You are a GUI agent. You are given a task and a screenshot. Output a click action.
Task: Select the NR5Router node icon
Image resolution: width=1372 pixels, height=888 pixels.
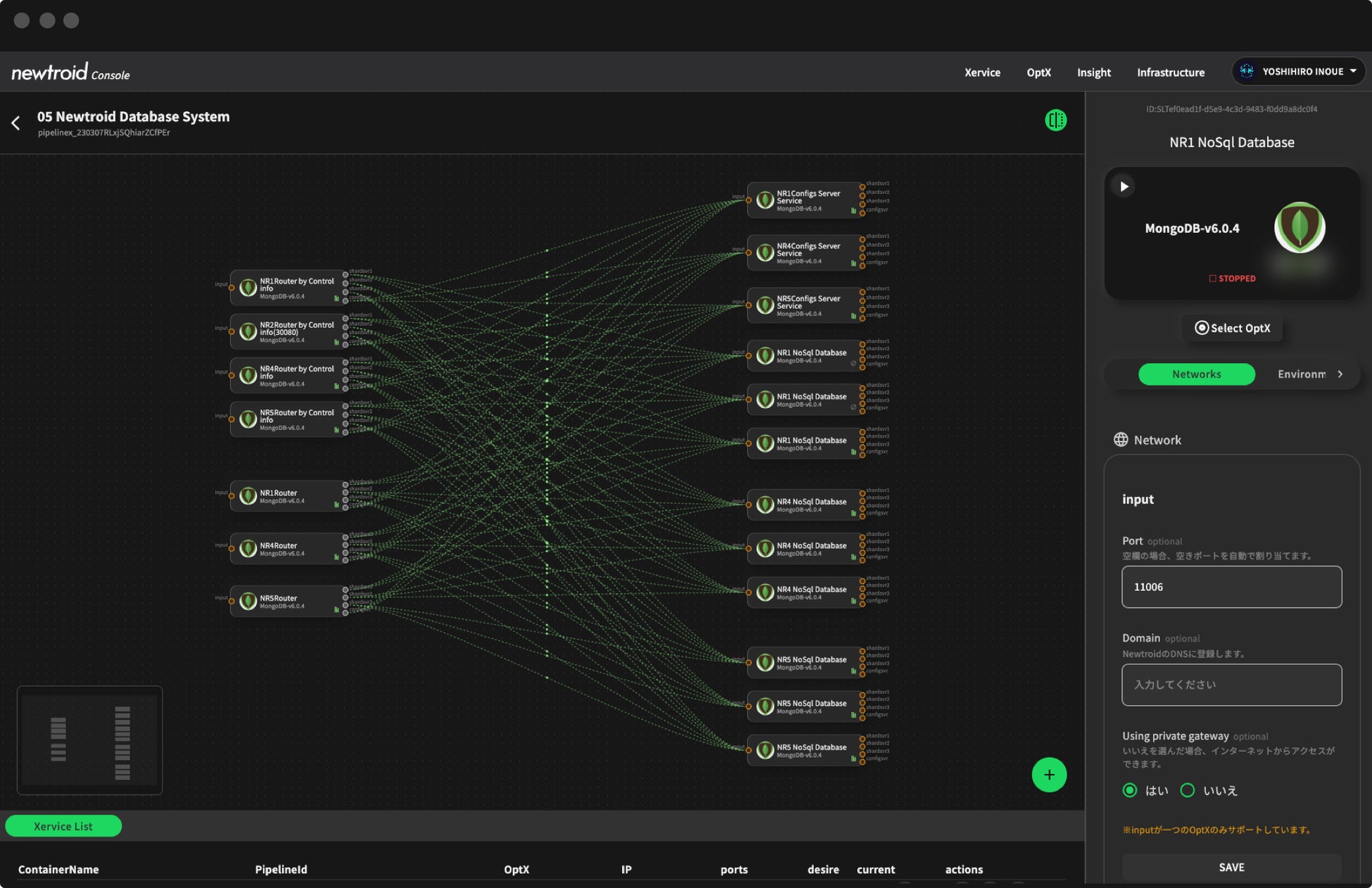point(248,602)
